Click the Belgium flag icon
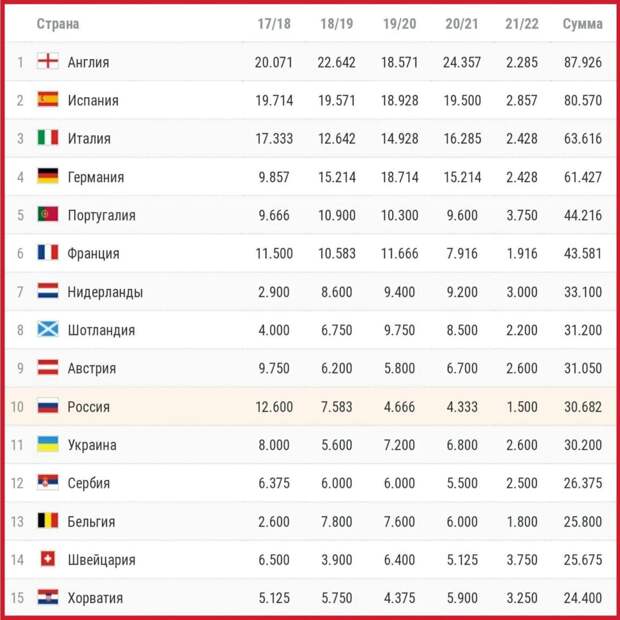This screenshot has width=620, height=620. (x=48, y=520)
